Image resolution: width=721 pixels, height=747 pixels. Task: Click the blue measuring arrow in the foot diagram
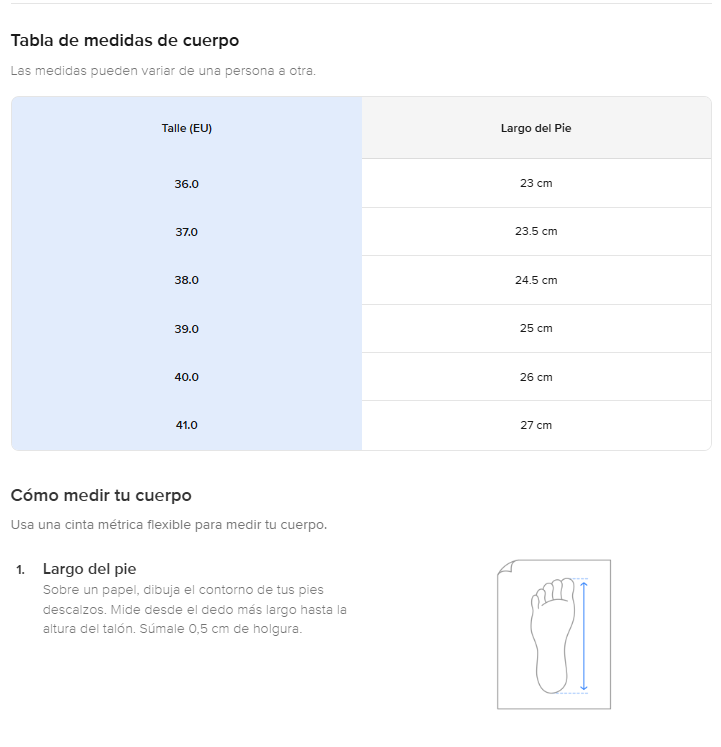click(x=584, y=636)
